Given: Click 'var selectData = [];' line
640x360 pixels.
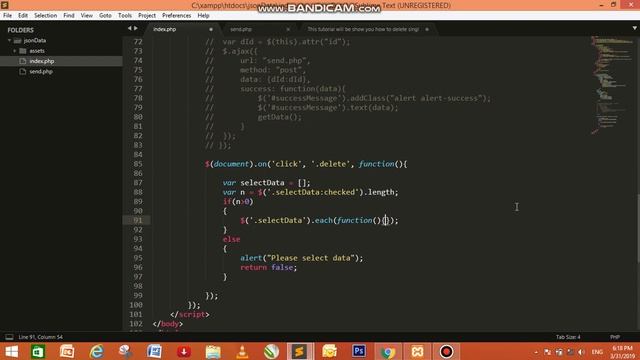Looking at the screenshot, I should [267, 183].
